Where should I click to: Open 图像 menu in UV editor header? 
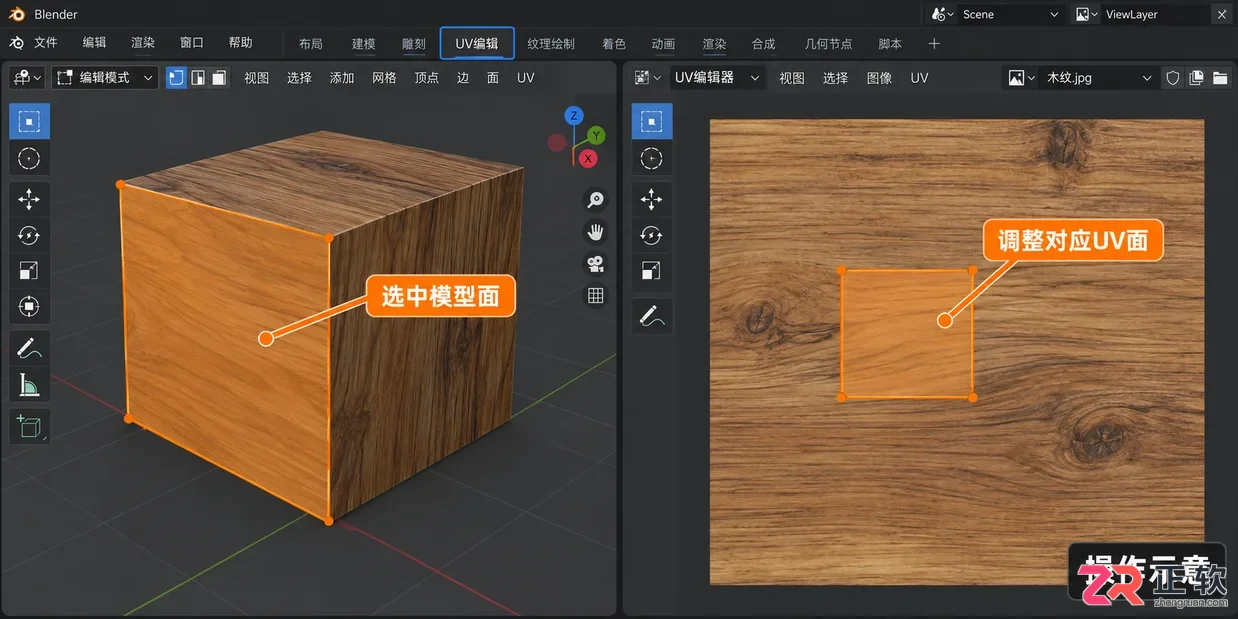pyautogui.click(x=880, y=78)
